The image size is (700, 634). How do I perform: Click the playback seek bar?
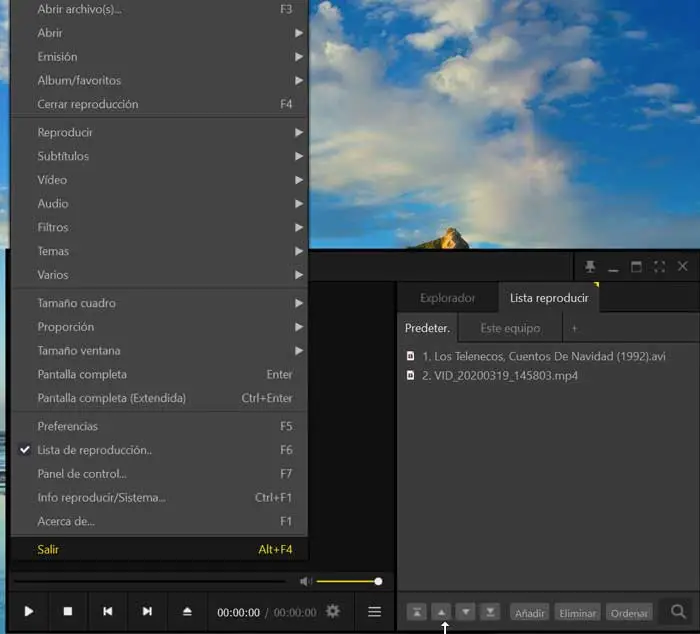150,581
